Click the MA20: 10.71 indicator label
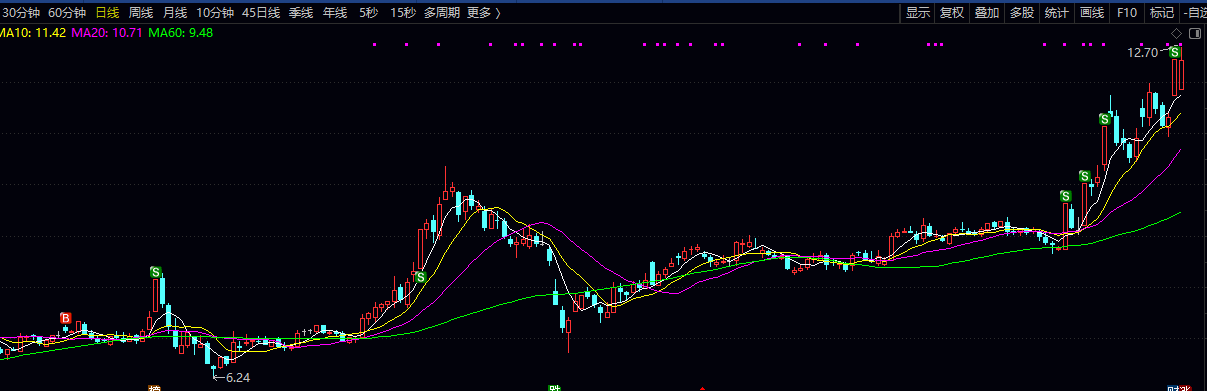 [107, 33]
